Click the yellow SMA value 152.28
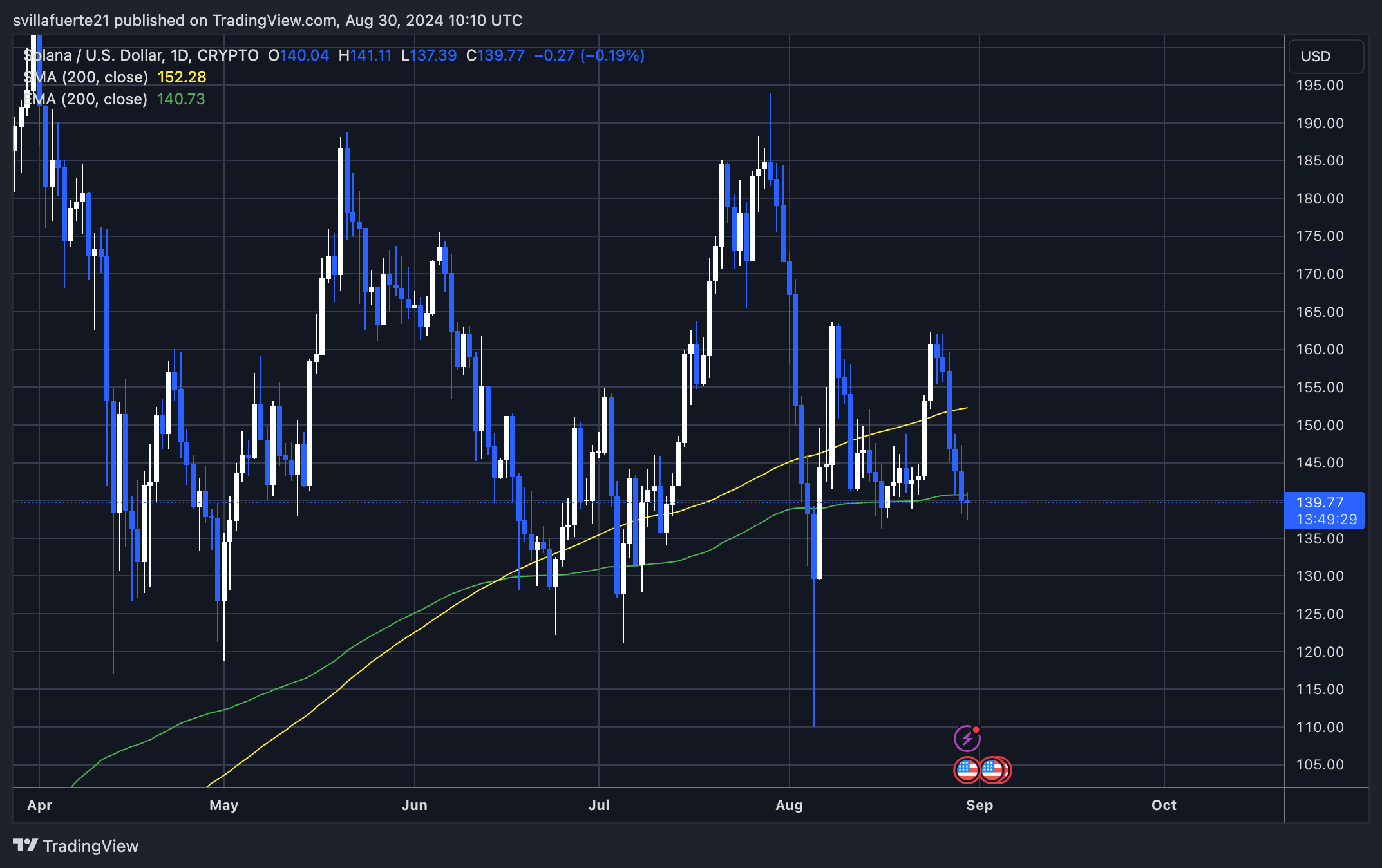 point(182,77)
